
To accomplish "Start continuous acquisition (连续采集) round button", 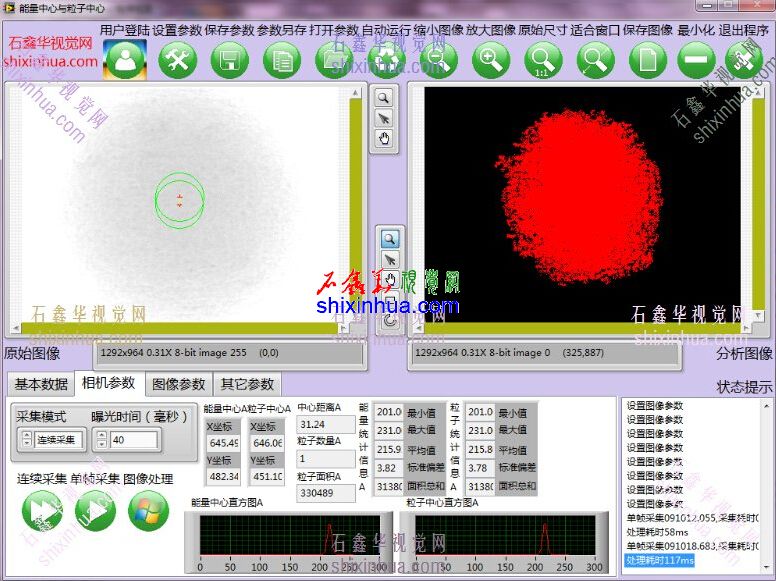I will [x=42, y=511].
